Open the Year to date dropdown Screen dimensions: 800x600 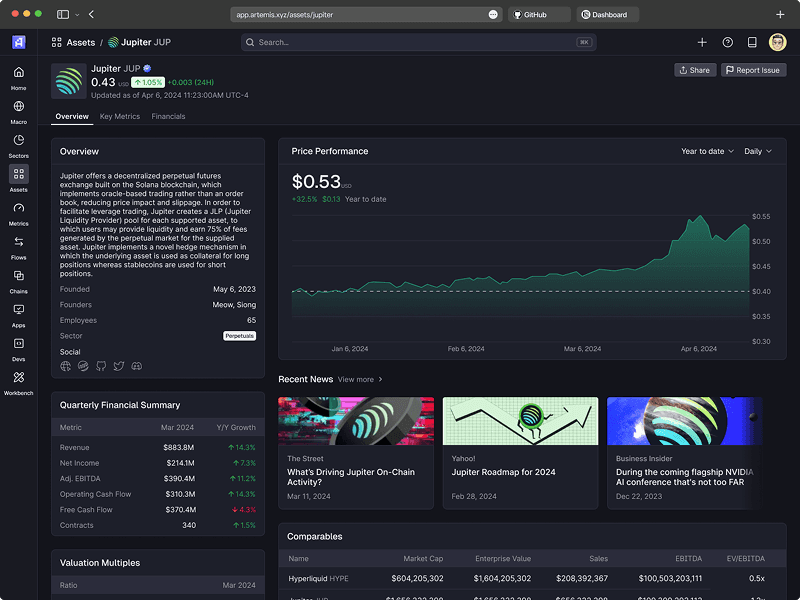707,151
